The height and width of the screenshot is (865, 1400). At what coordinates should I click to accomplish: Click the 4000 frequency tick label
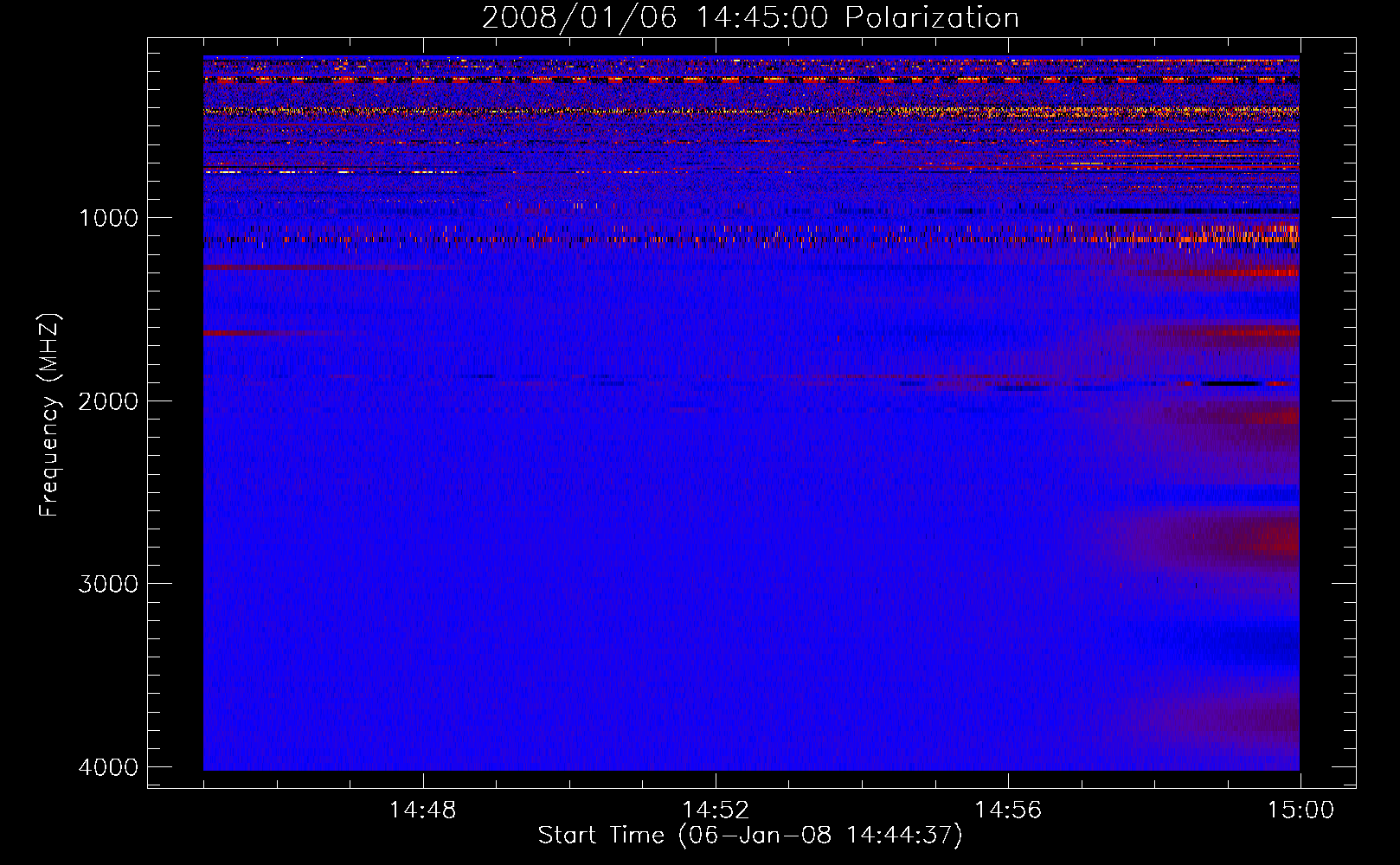[108, 767]
